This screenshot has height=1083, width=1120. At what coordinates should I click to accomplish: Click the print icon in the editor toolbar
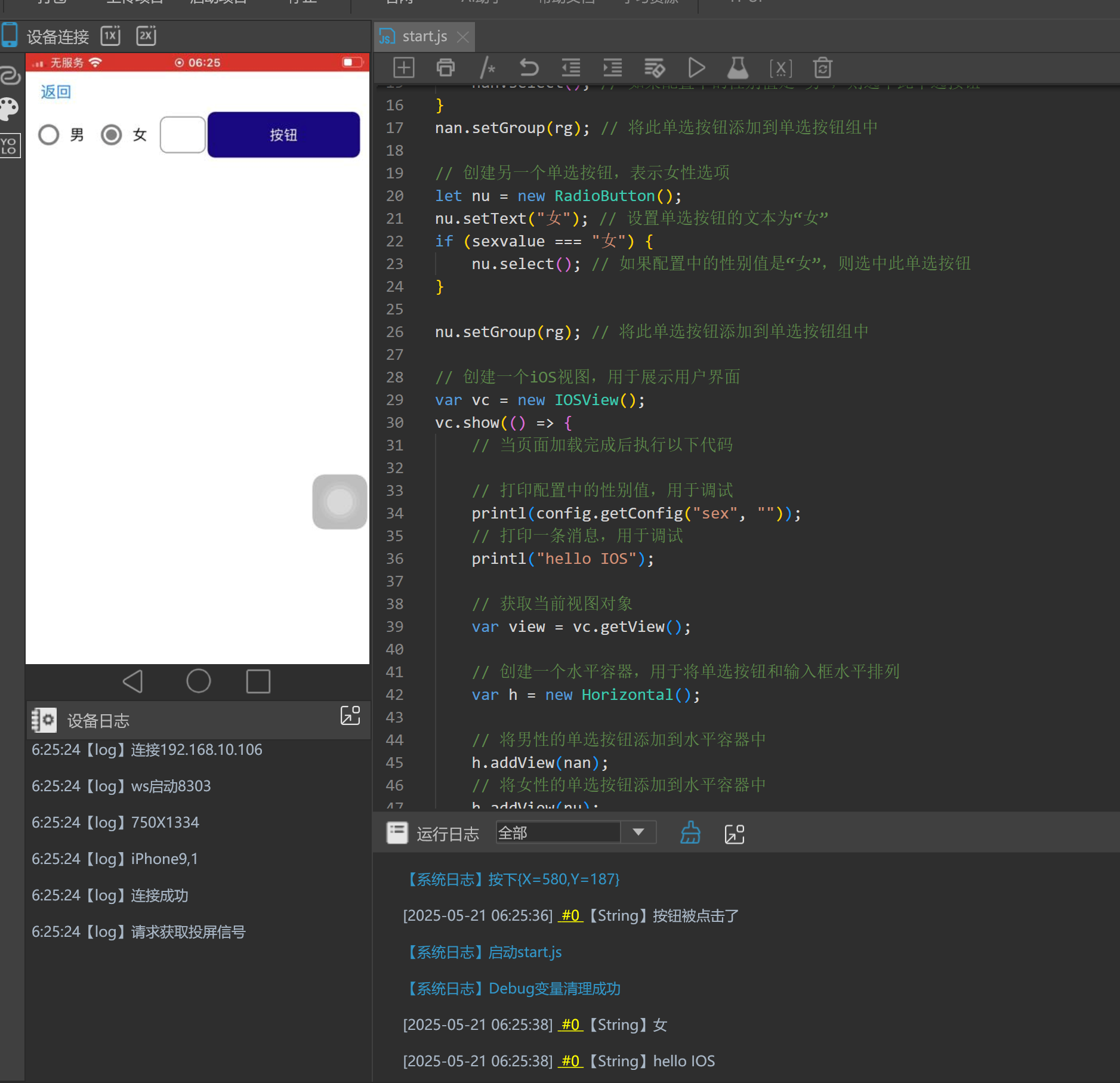[x=446, y=67]
